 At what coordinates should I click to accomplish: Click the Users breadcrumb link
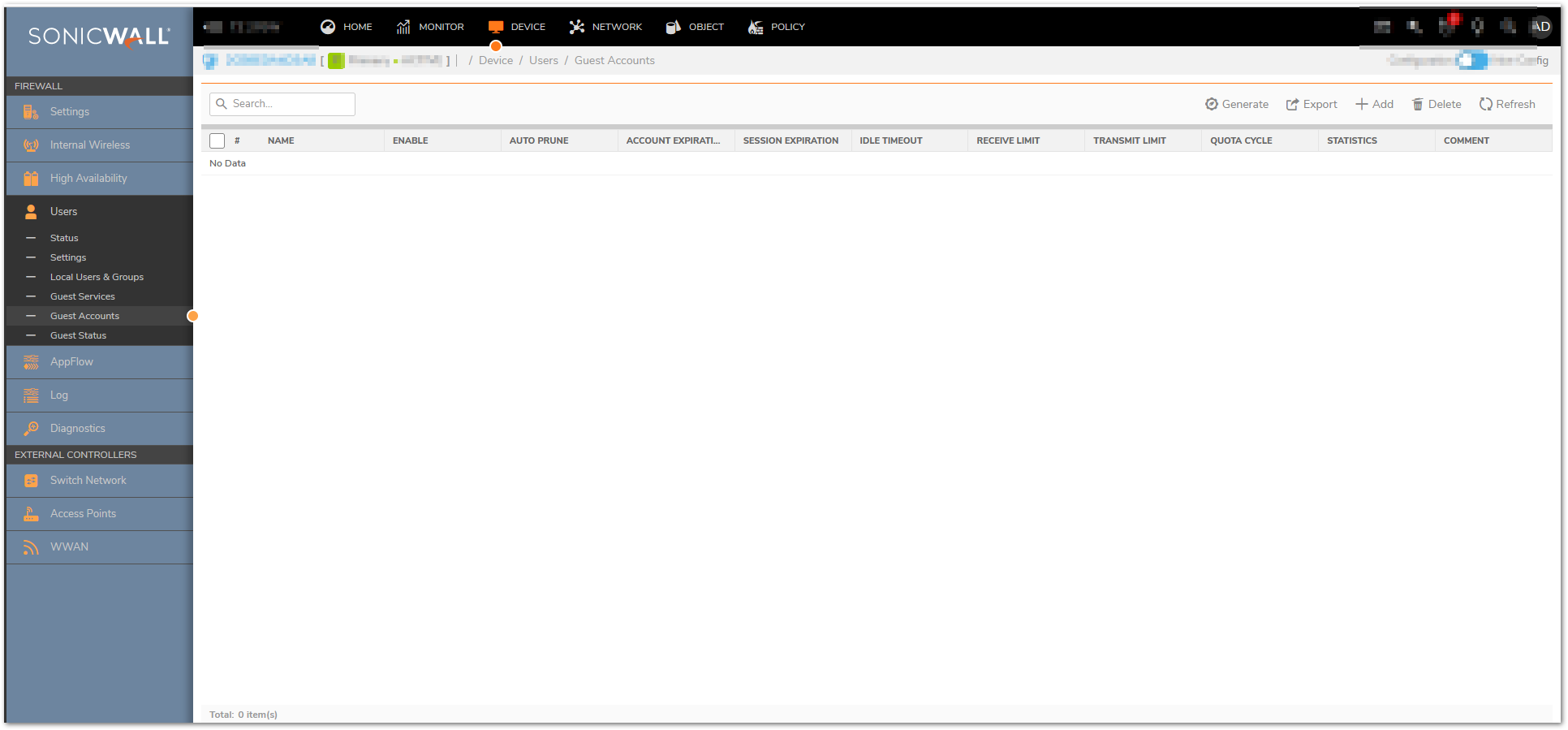tap(543, 61)
